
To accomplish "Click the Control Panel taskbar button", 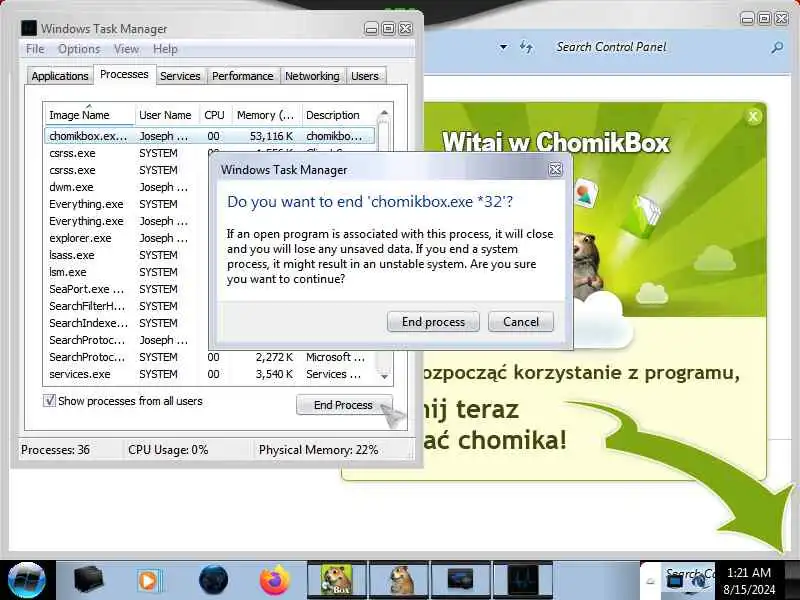I will coord(461,580).
